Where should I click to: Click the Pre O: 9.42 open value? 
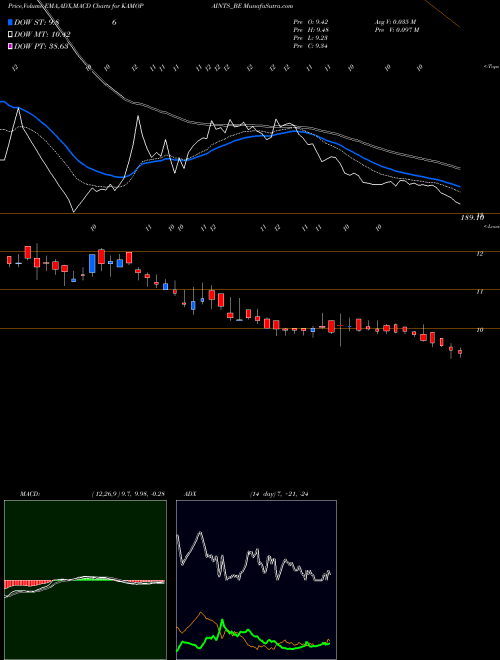311,21
